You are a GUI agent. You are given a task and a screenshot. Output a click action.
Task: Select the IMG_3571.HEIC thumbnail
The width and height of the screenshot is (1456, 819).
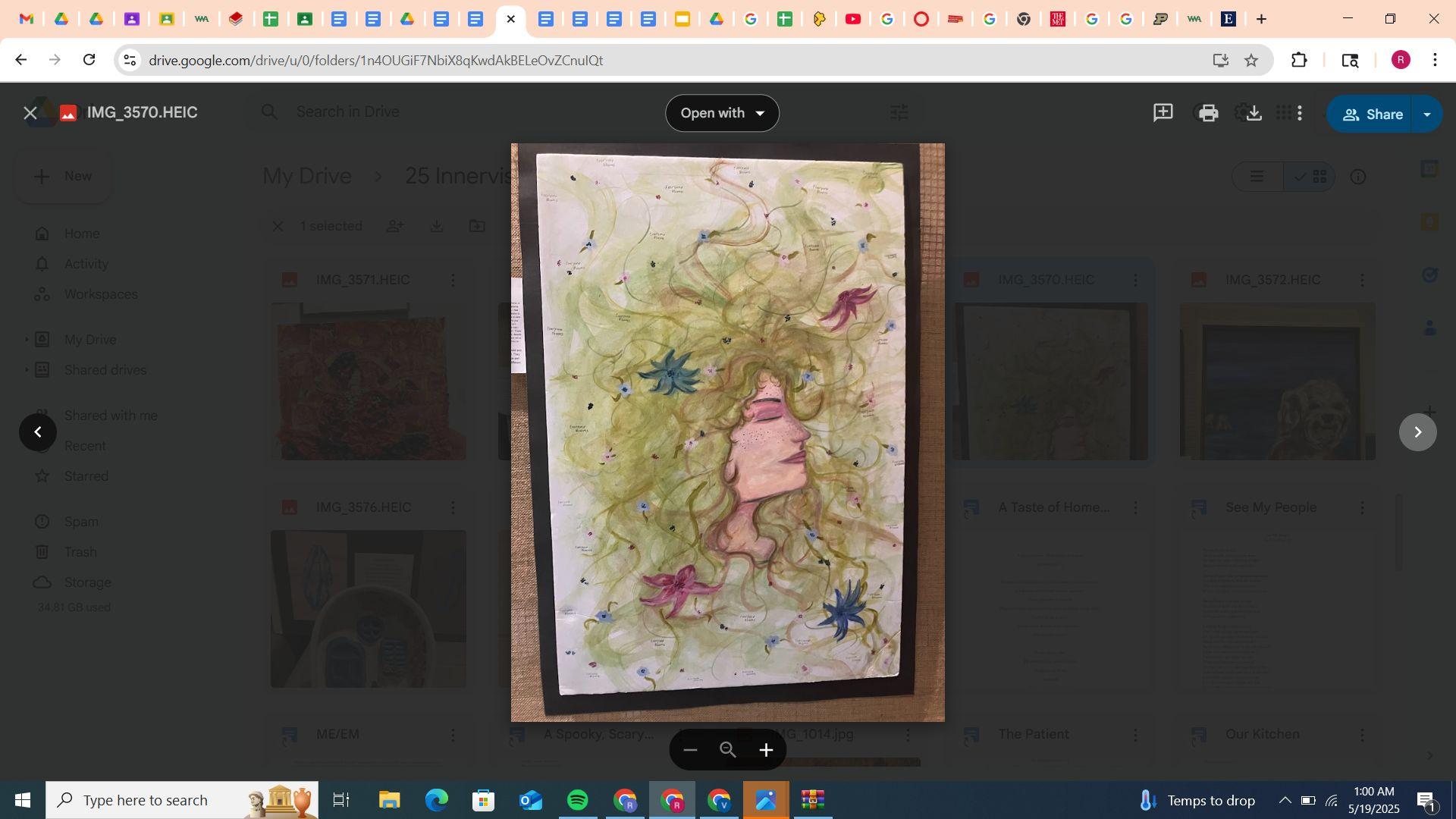[x=369, y=381]
